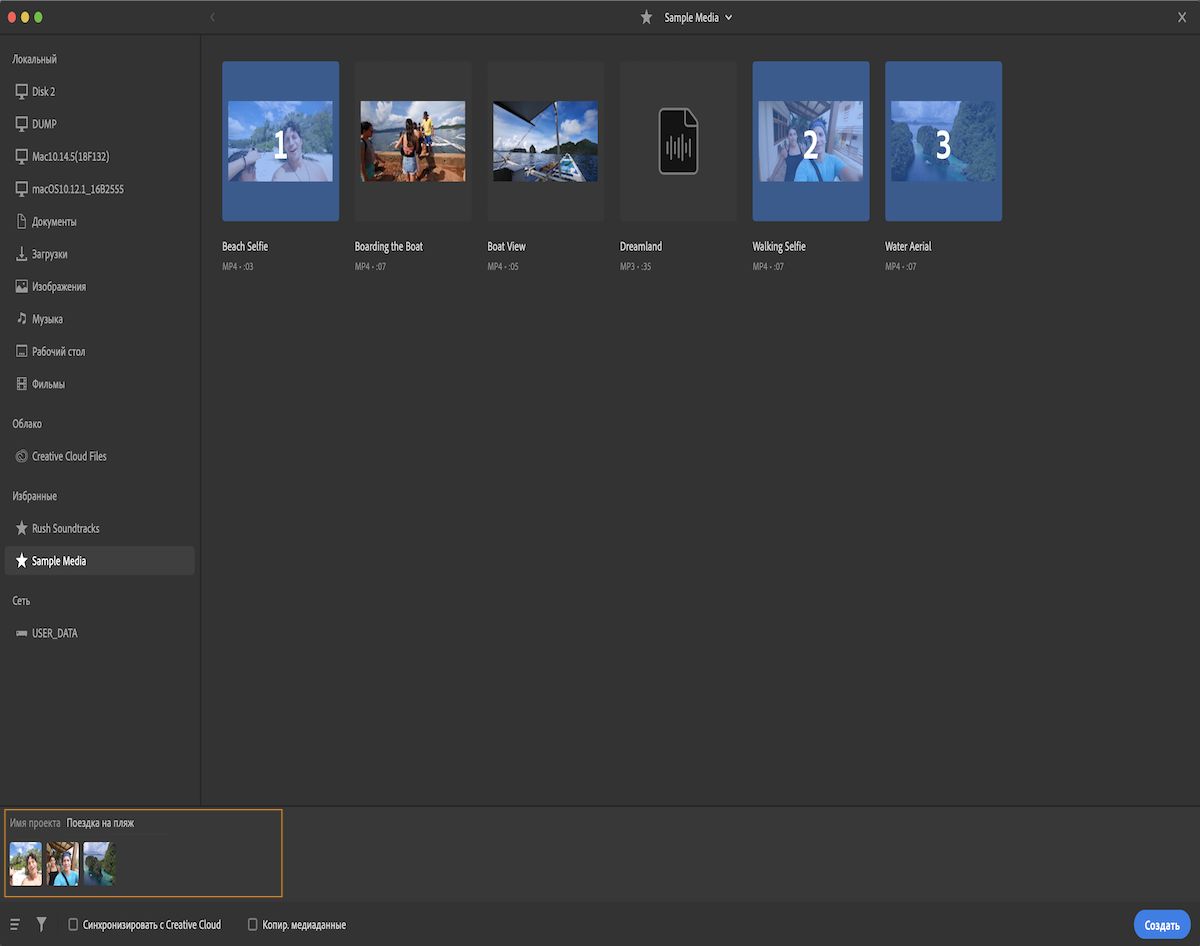This screenshot has width=1200, height=946.
Task: Deselect the Water Aerial clip thumbnail
Action: pyautogui.click(x=943, y=141)
